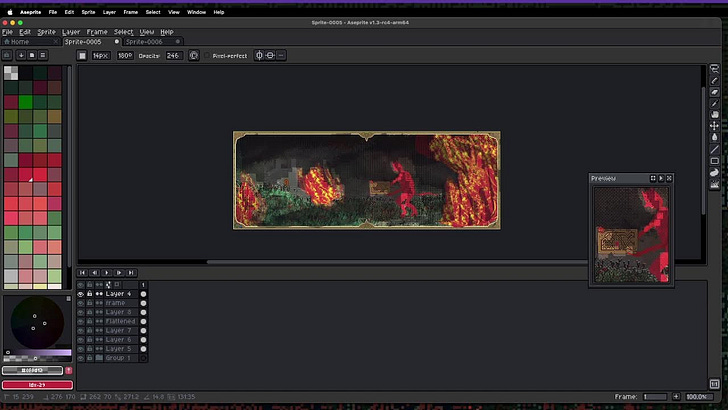Screen dimensions: 728x410
Task: Open the palette options menu button
Action: click(43, 55)
